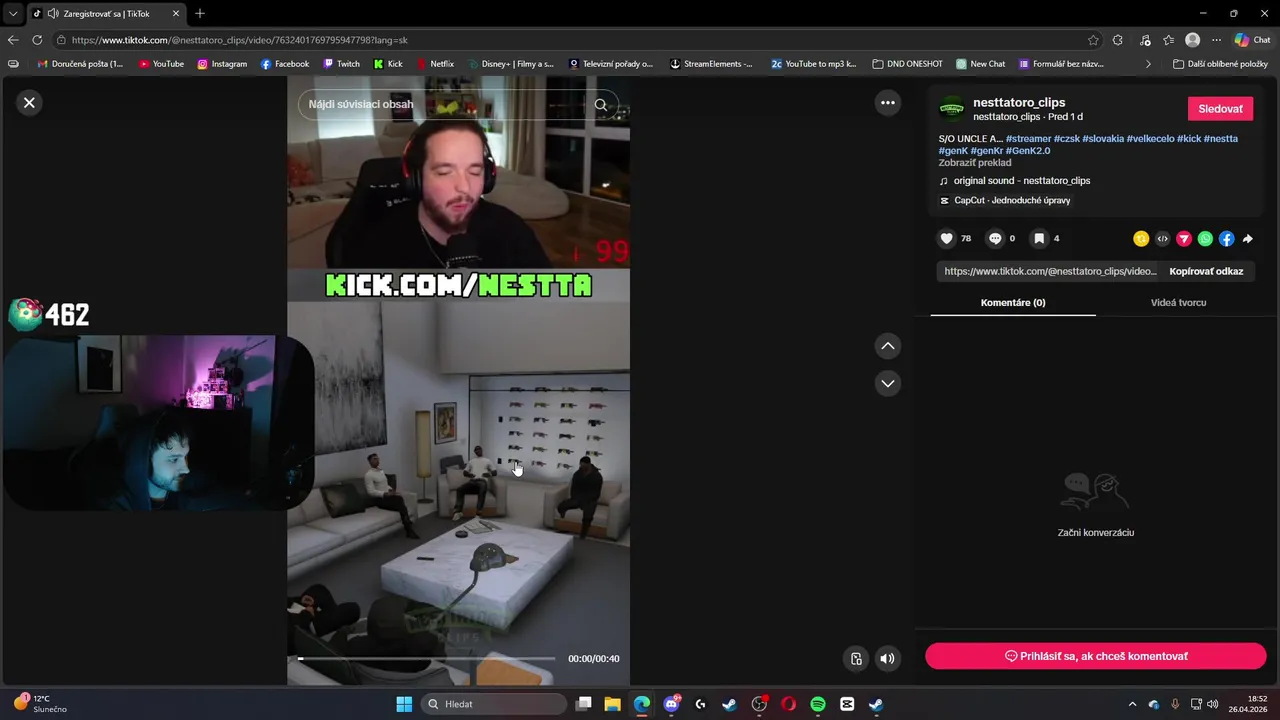Switch to the Videá tvorcu tab
This screenshot has height=720, width=1280.
coord(1178,302)
